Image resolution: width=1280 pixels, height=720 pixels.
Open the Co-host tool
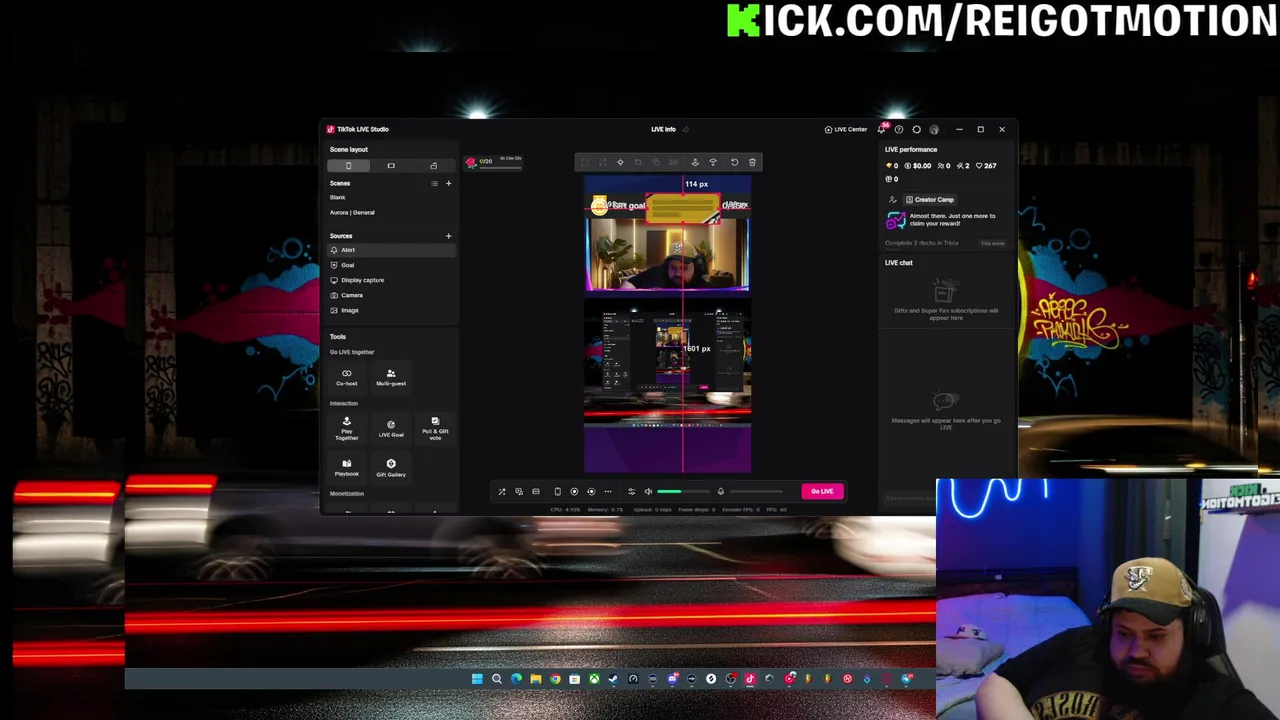point(347,377)
